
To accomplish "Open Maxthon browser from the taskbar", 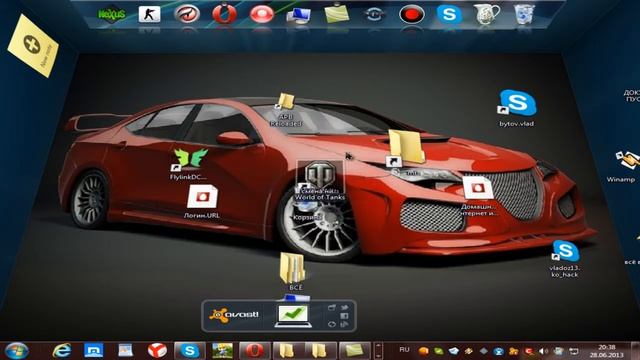I will click(93, 350).
